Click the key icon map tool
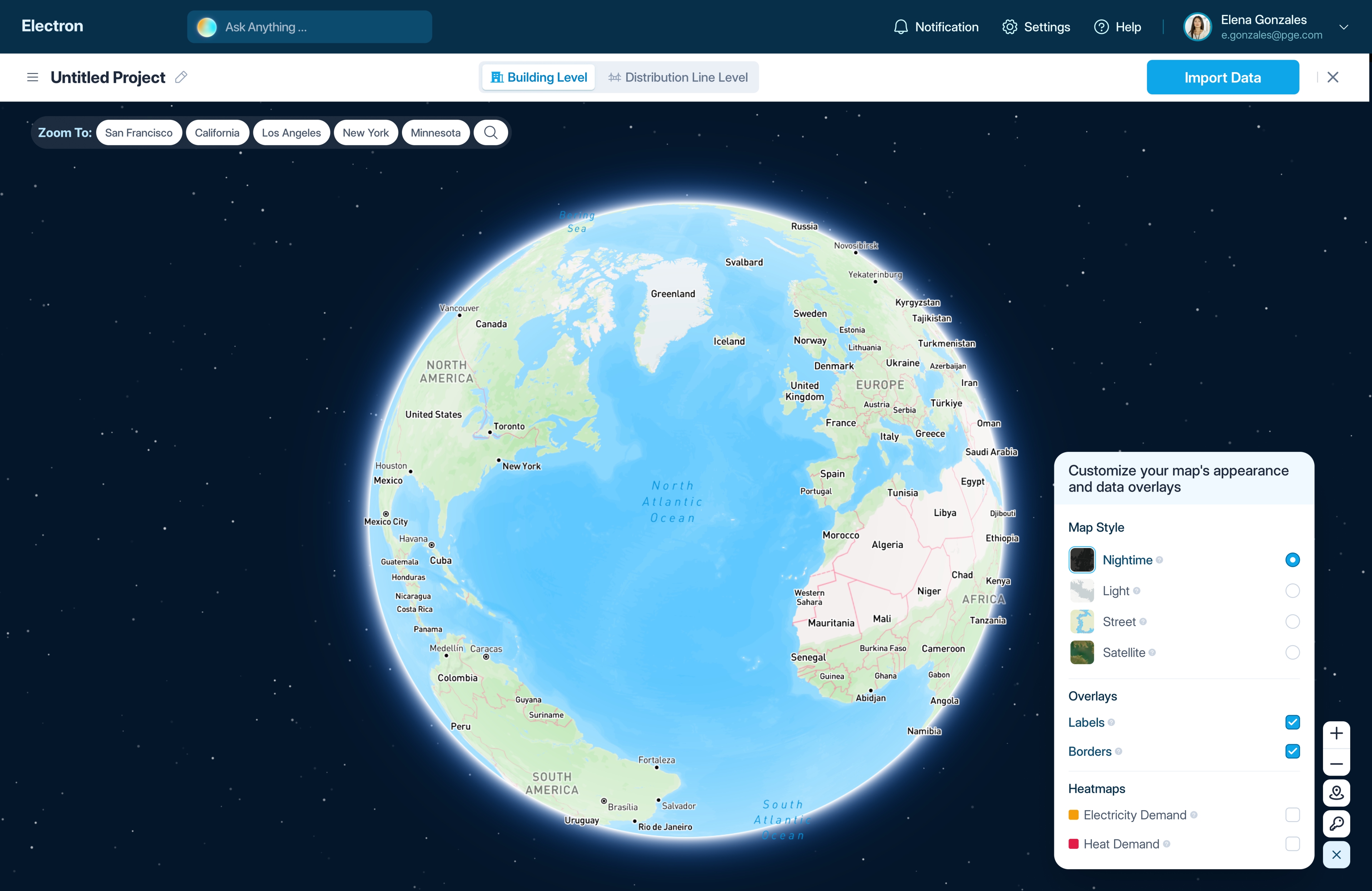Viewport: 1372px width, 891px height. [x=1336, y=823]
